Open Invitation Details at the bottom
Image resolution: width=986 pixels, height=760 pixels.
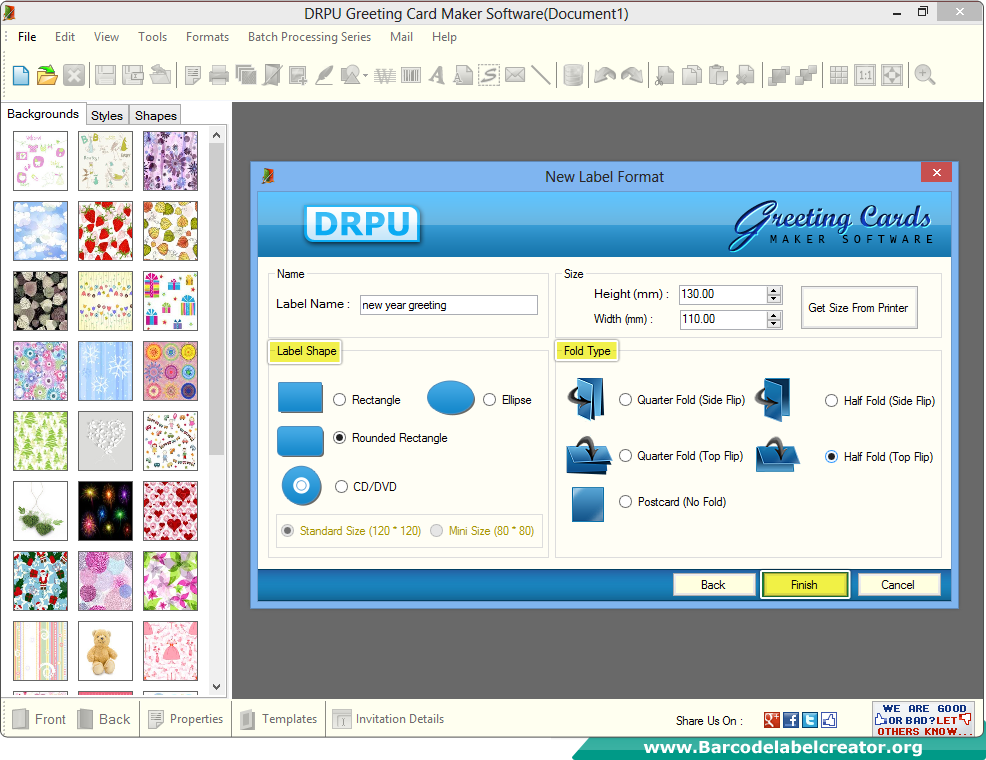click(389, 719)
